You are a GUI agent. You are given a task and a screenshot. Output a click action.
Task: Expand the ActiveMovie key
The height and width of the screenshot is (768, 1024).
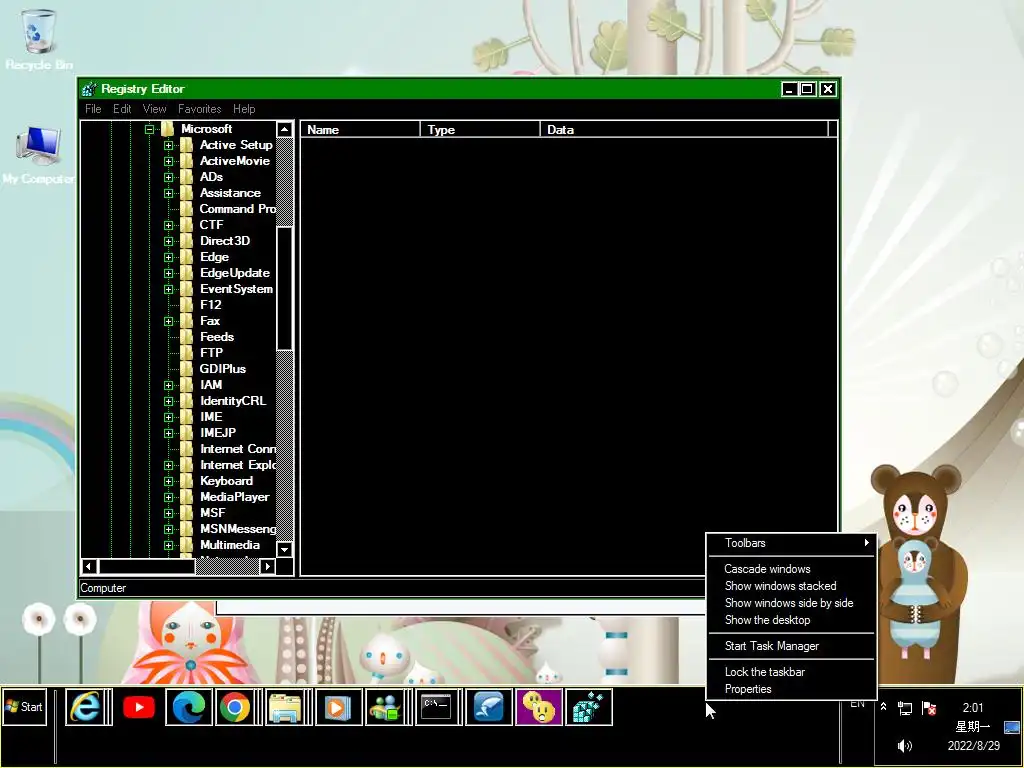pyautogui.click(x=168, y=161)
